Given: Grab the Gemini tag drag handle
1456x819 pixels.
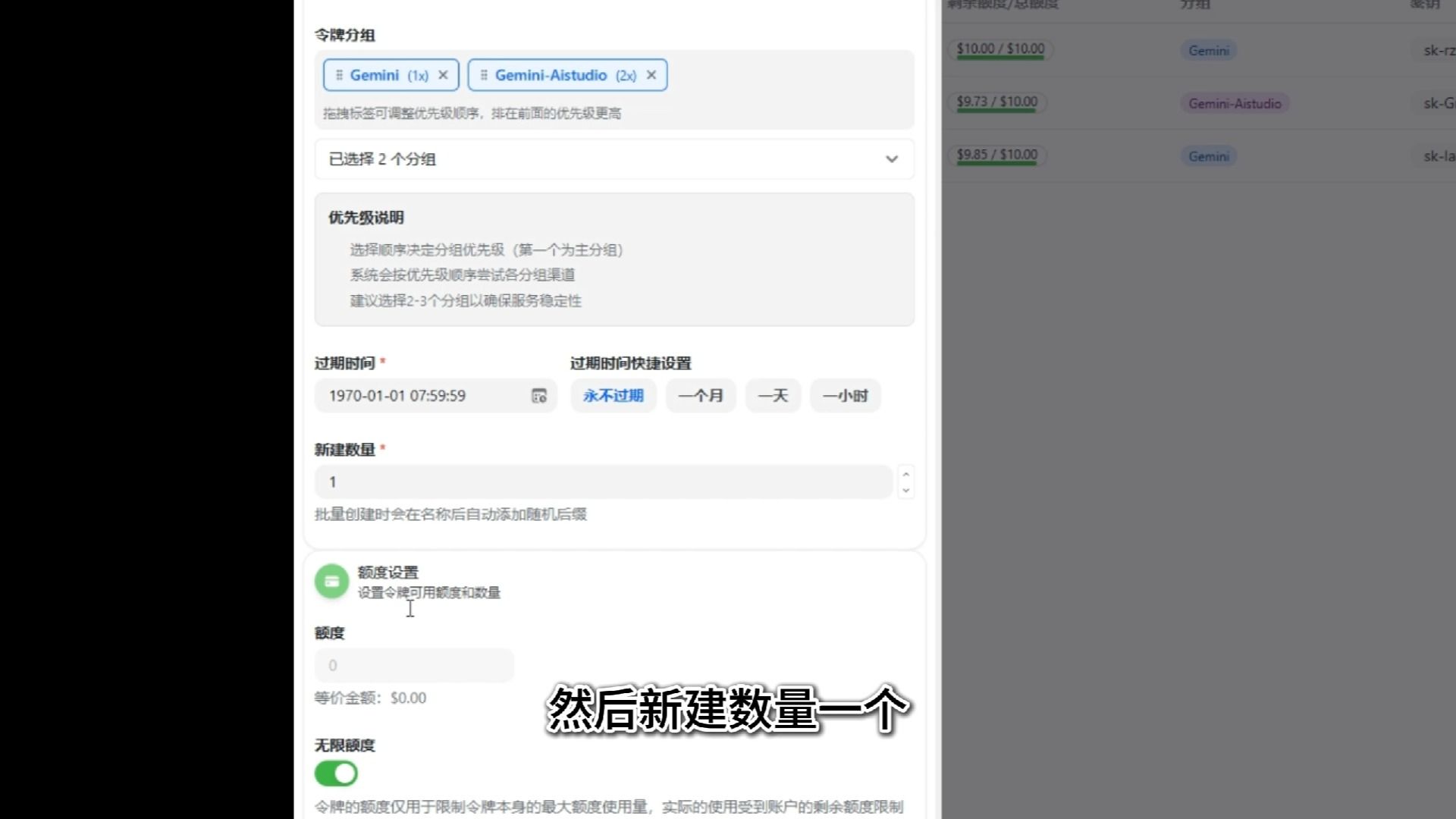Looking at the screenshot, I should pyautogui.click(x=339, y=75).
